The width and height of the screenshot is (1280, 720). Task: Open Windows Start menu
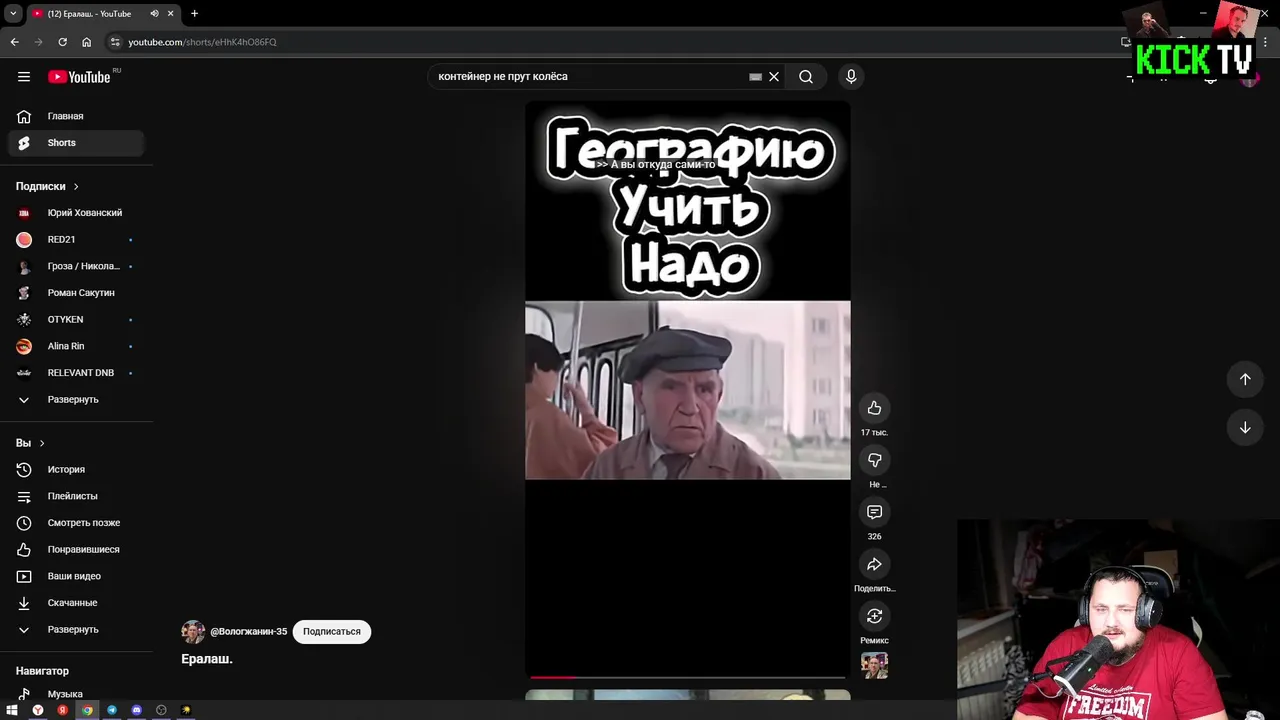(12, 710)
